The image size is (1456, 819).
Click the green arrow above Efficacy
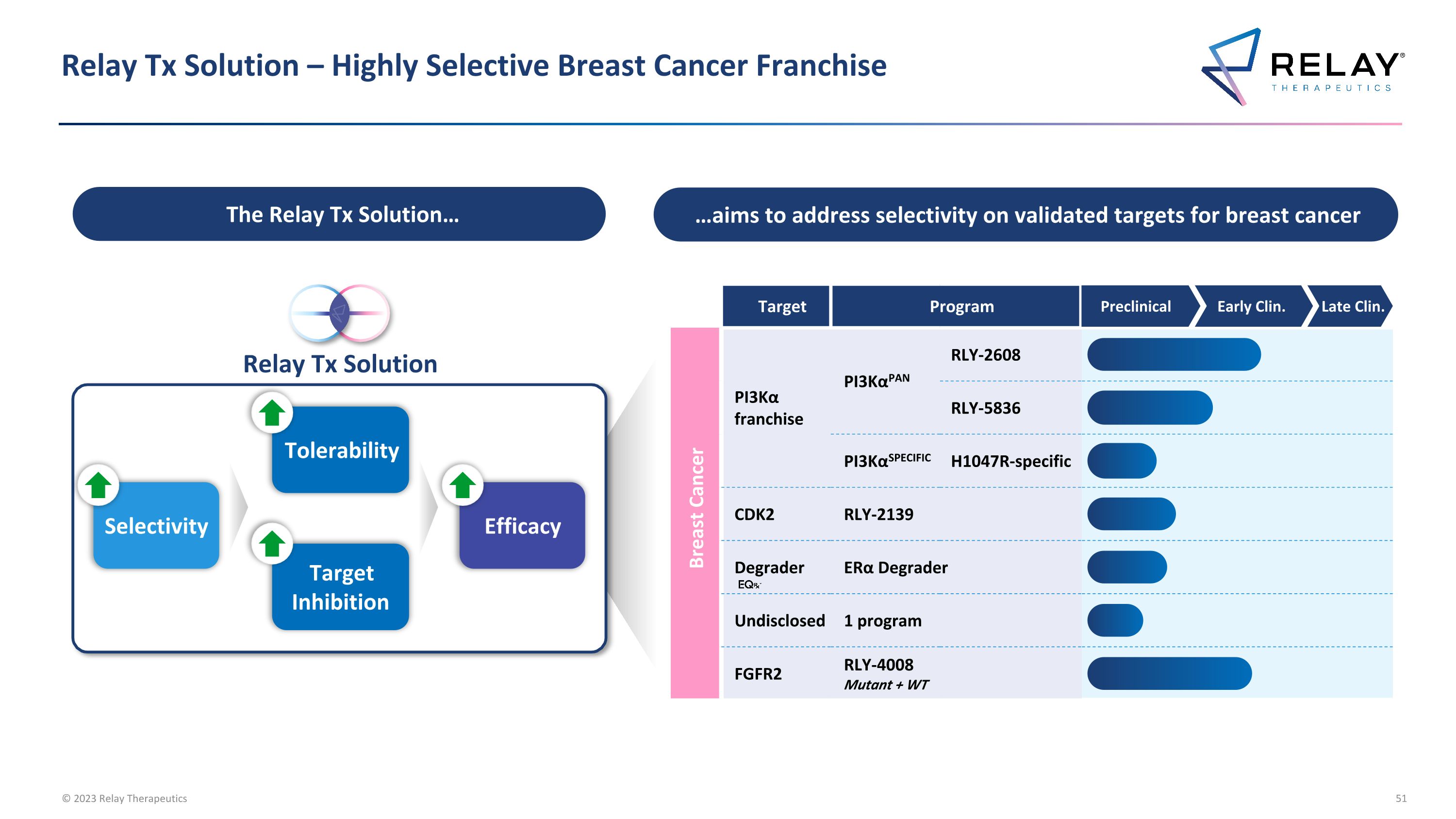pos(463,485)
